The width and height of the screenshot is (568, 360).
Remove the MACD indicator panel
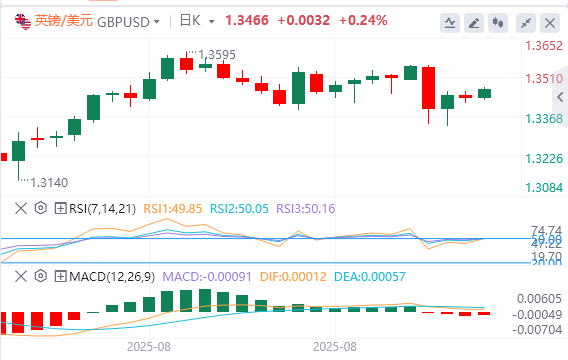coord(21,277)
